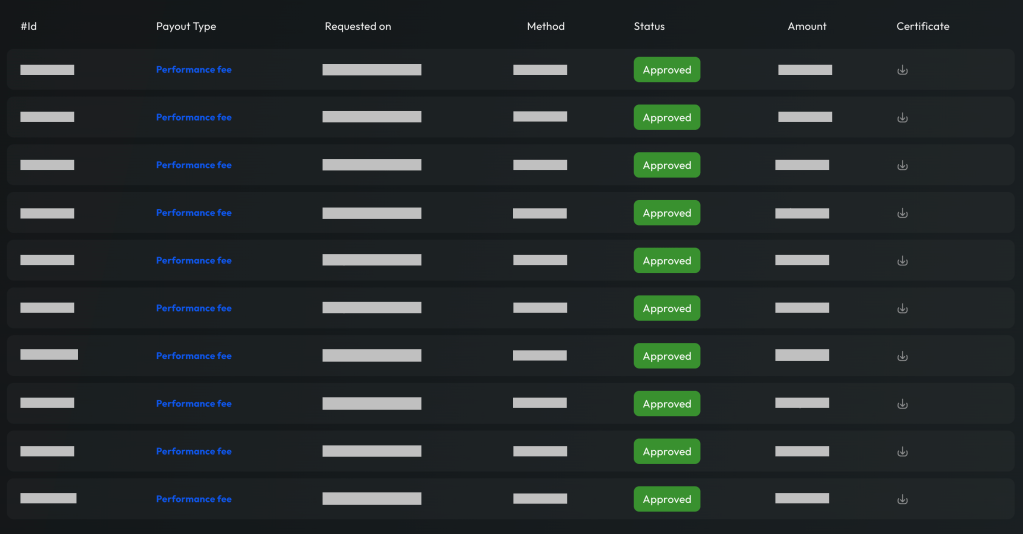Download certificate in the eighth row

(902, 404)
